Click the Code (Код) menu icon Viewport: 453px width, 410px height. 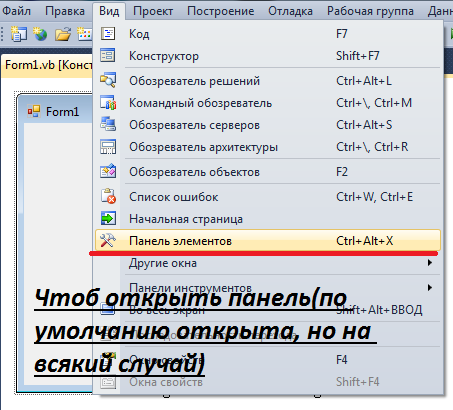click(x=108, y=34)
